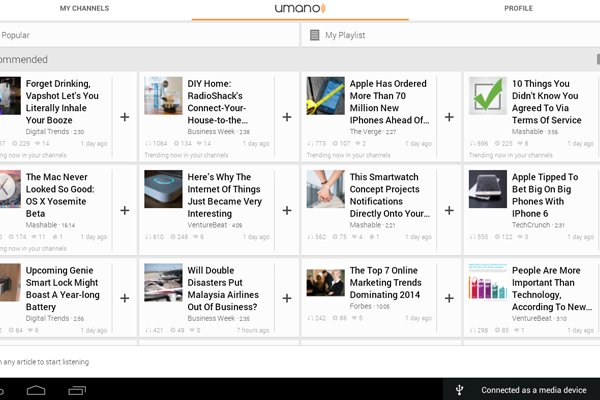Tap the USB connection status icon
This screenshot has width=600, height=400.
(460, 390)
